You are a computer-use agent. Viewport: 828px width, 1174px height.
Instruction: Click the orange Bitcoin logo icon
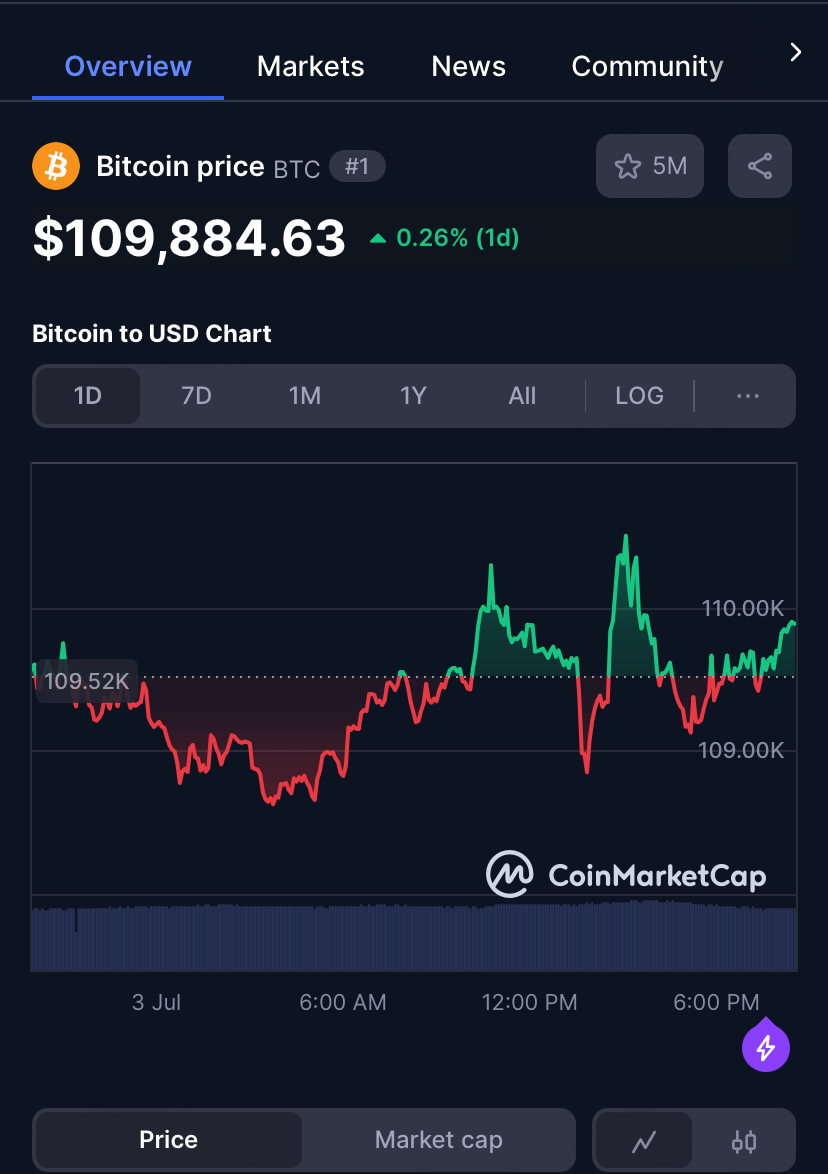coord(56,166)
